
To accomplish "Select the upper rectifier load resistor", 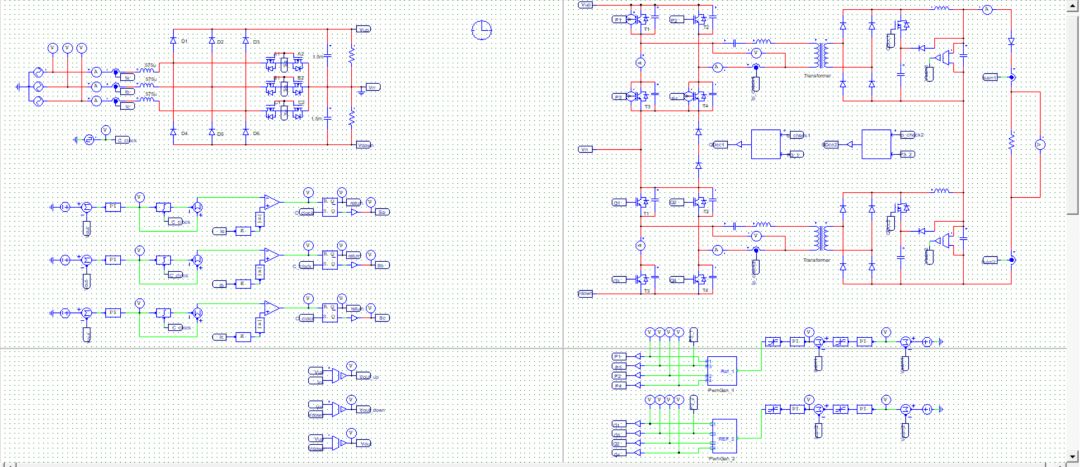I will (x=351, y=54).
